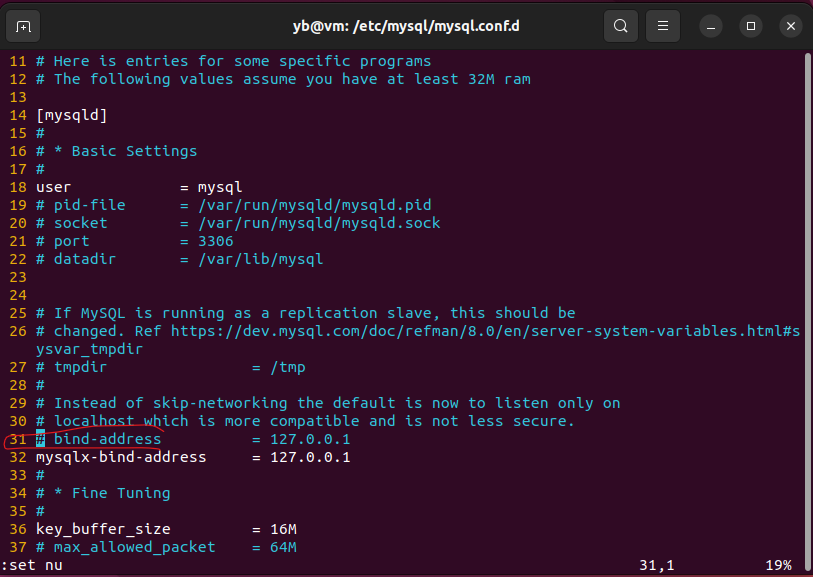Click the terminal's vertical scrollbar
Screen dimensions: 813x577
pos(808,311)
